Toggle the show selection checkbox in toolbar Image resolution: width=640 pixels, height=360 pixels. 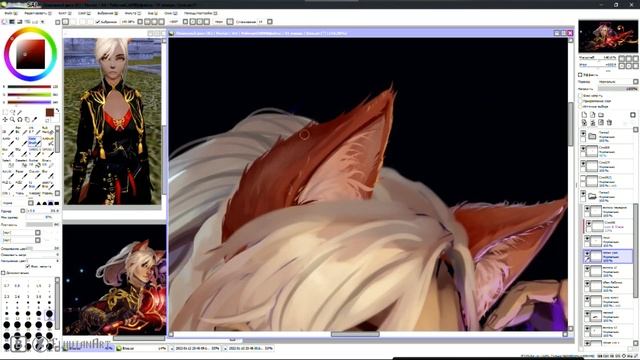(98, 22)
